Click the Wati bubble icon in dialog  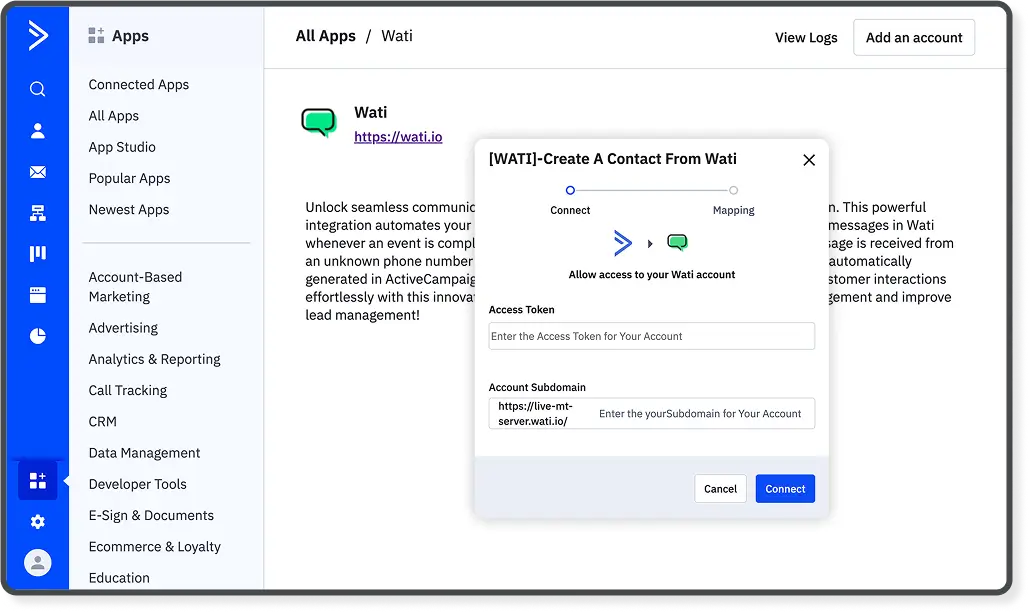coord(677,243)
